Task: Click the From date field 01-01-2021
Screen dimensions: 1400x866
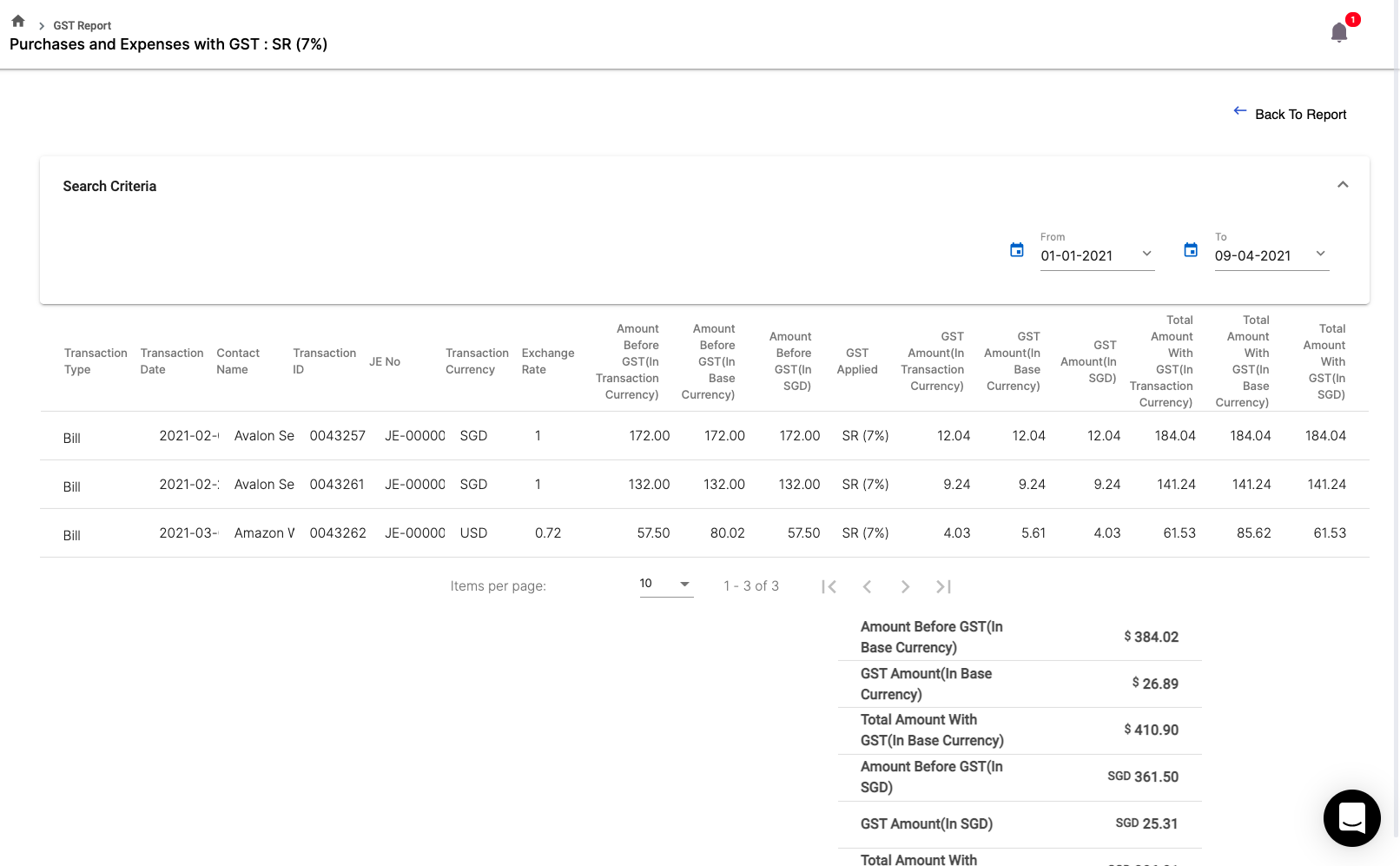Action: click(1077, 255)
